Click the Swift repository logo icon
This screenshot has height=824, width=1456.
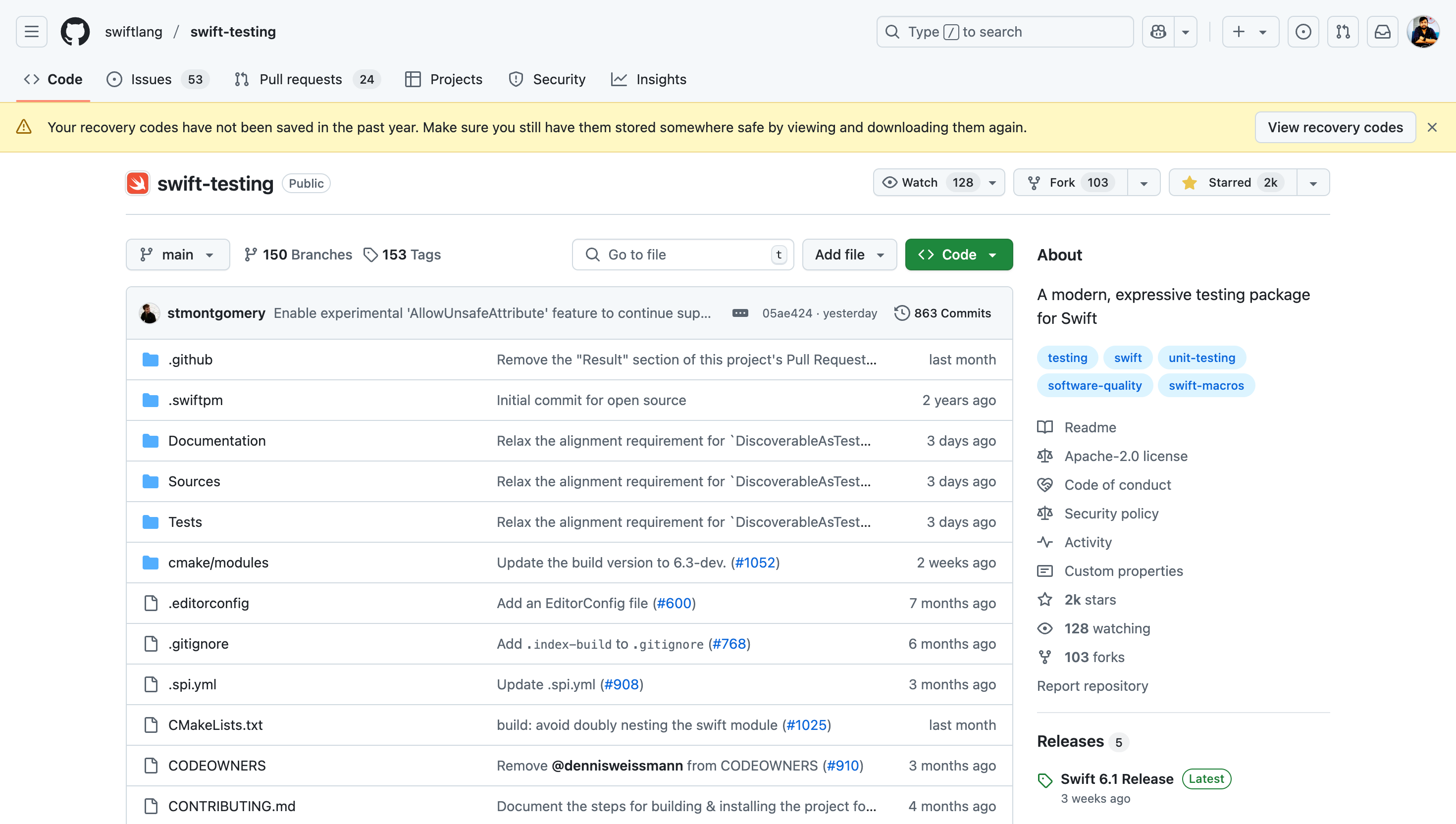(x=138, y=183)
